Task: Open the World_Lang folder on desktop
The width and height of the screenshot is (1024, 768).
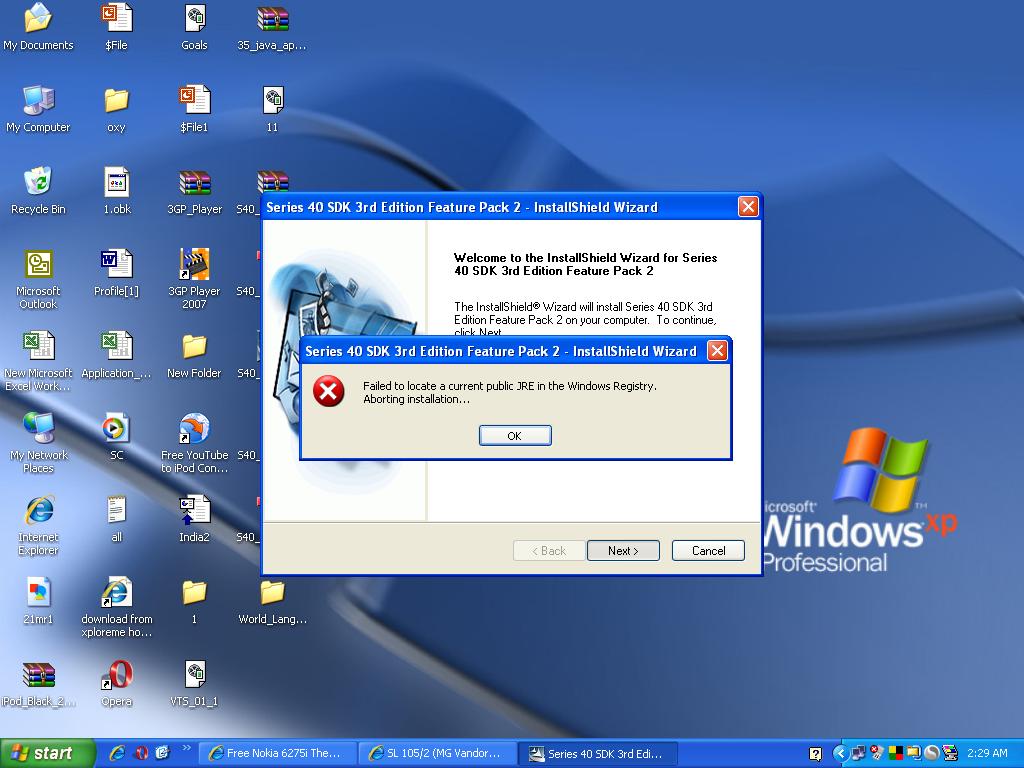Action: (272, 593)
